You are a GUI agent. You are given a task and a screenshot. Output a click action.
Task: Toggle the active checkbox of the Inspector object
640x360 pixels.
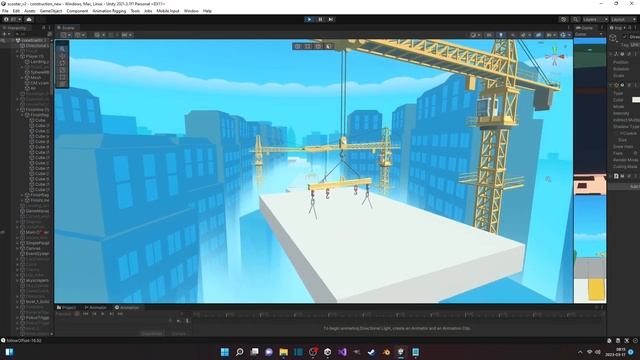[x=625, y=37]
